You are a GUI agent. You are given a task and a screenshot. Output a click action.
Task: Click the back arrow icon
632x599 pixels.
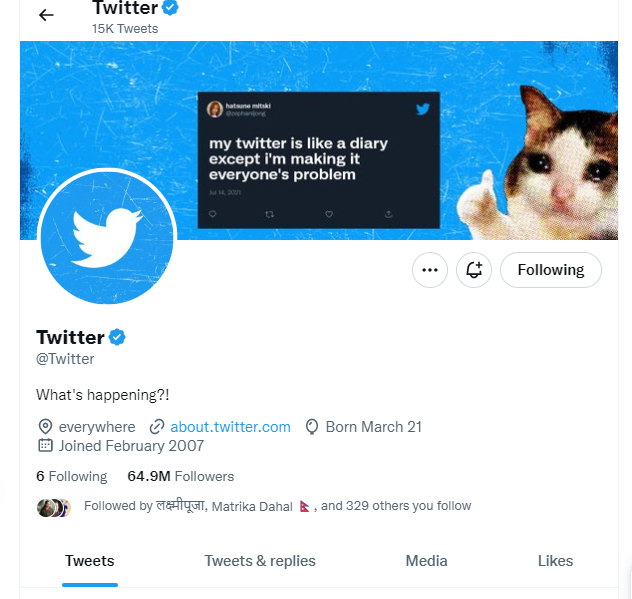click(x=46, y=15)
